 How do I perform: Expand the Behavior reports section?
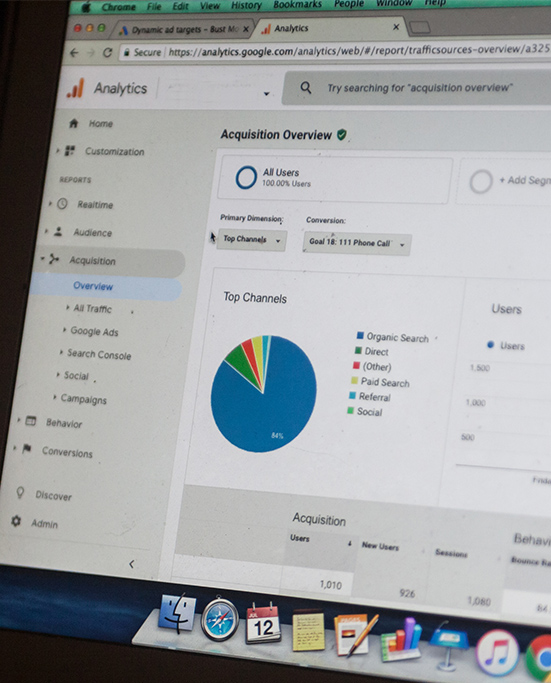(x=64, y=423)
